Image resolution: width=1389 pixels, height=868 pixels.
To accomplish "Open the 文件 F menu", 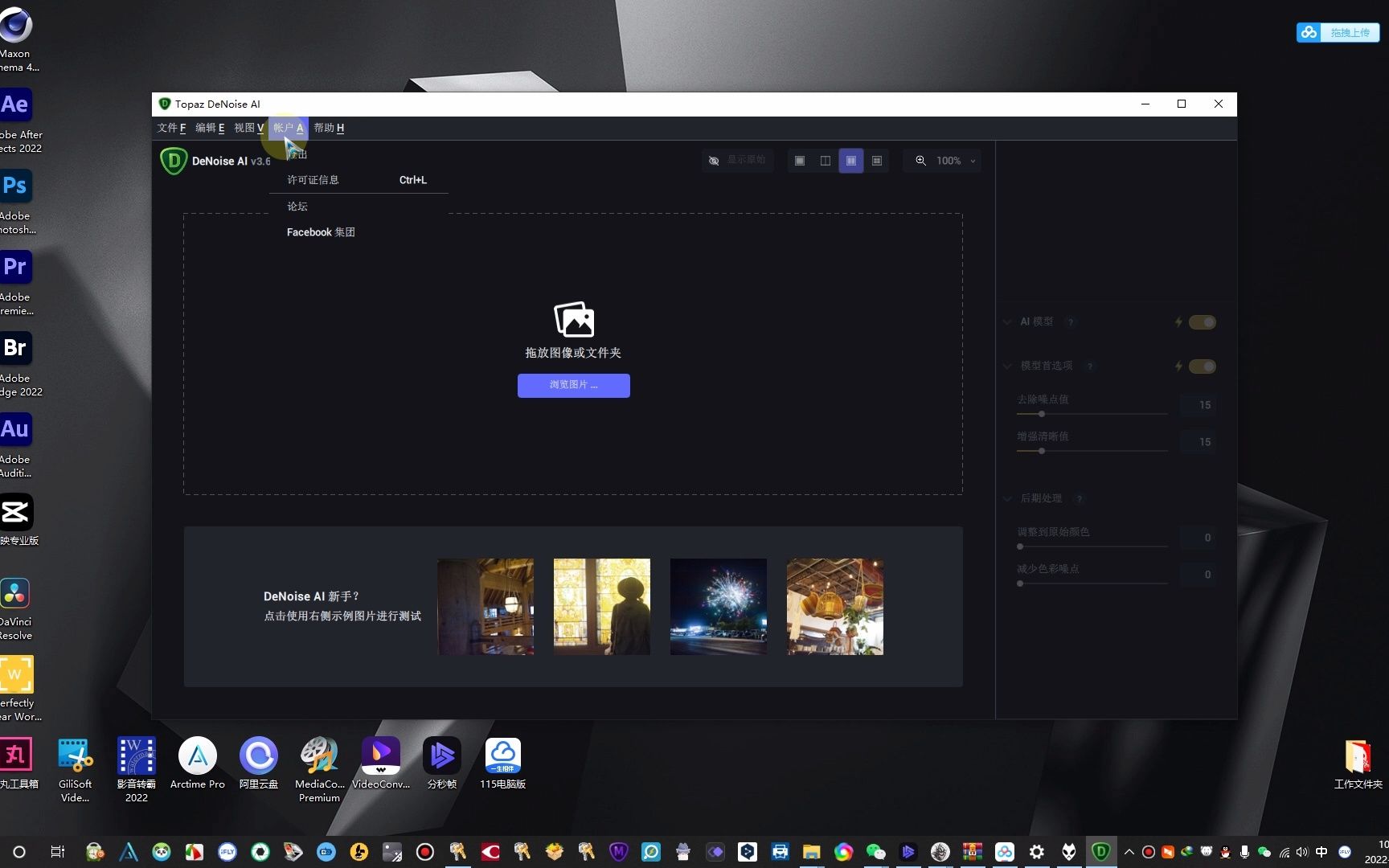I will coord(171,128).
